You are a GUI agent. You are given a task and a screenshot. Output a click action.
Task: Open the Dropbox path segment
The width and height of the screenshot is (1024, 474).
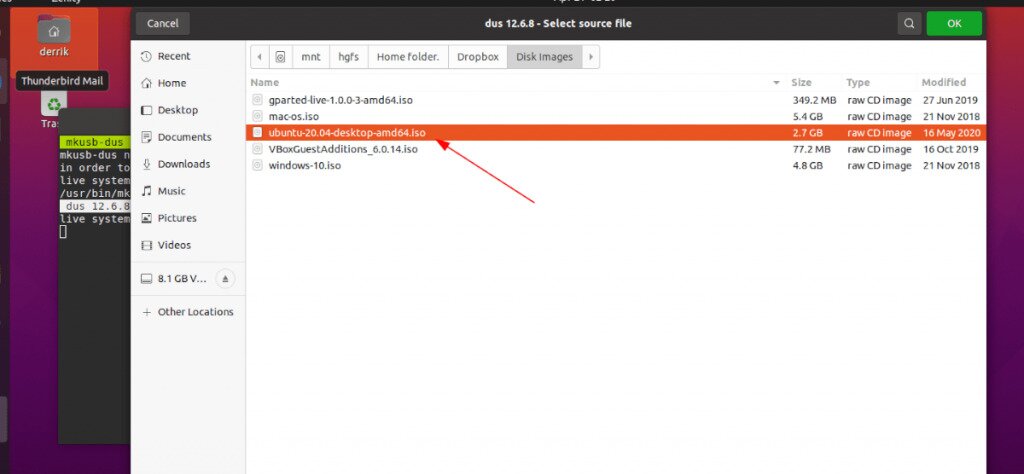pos(477,57)
